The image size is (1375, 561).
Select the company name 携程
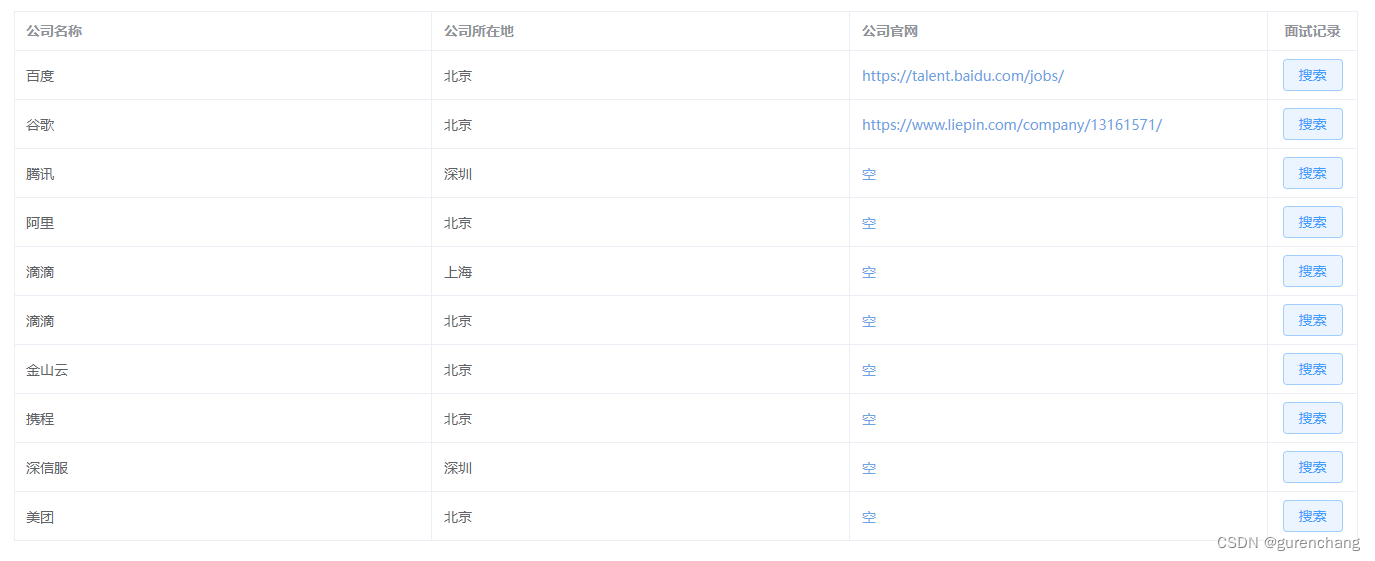(40, 419)
